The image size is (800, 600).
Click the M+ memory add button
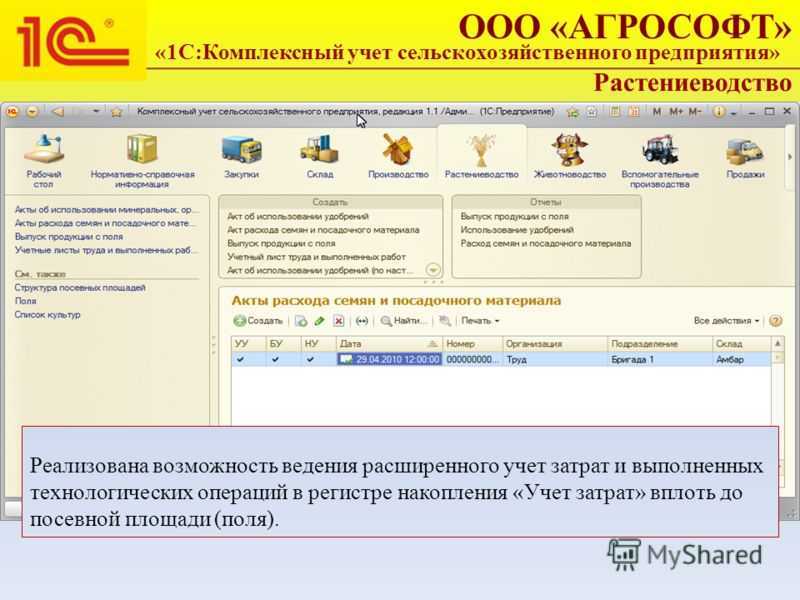coord(676,111)
